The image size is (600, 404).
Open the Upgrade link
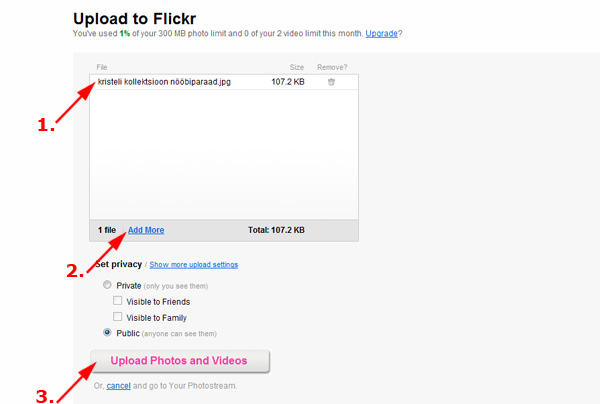click(381, 33)
